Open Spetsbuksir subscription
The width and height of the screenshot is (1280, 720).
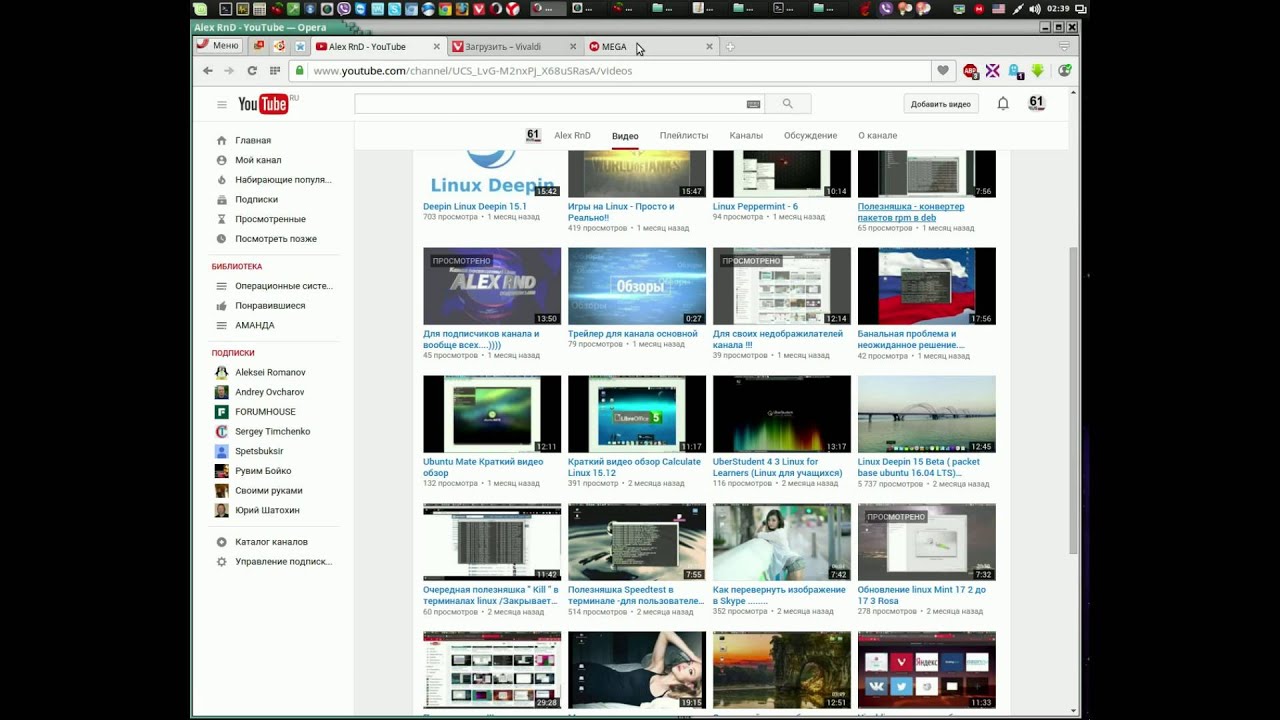[259, 451]
